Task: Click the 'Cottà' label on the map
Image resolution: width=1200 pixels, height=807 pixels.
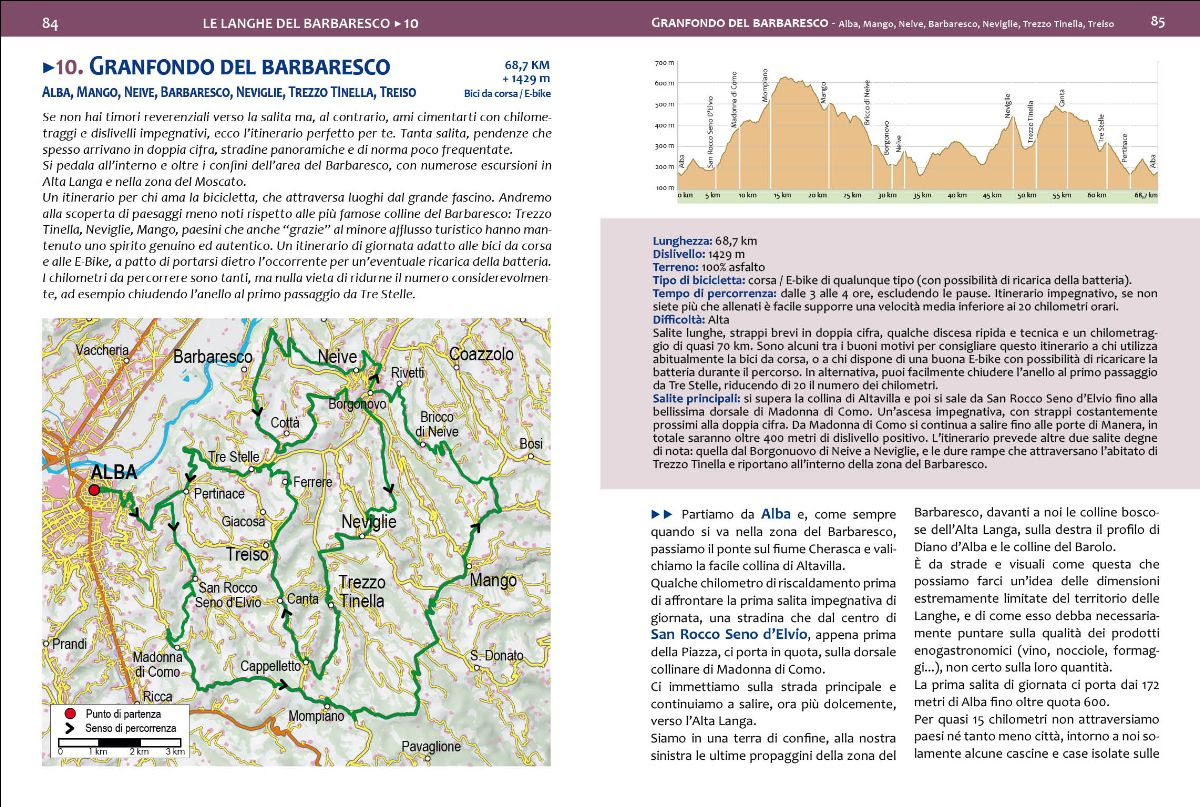Action: 285,423
